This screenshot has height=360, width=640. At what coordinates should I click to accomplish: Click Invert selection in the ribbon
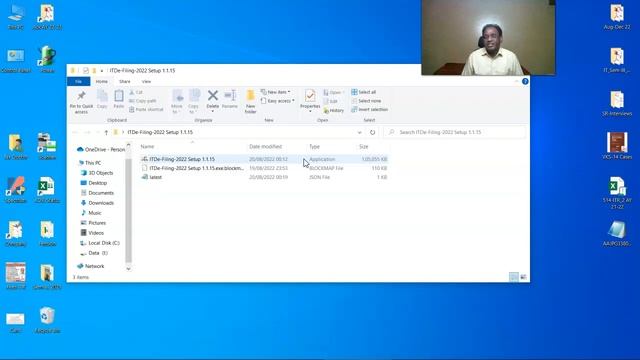pos(369,109)
